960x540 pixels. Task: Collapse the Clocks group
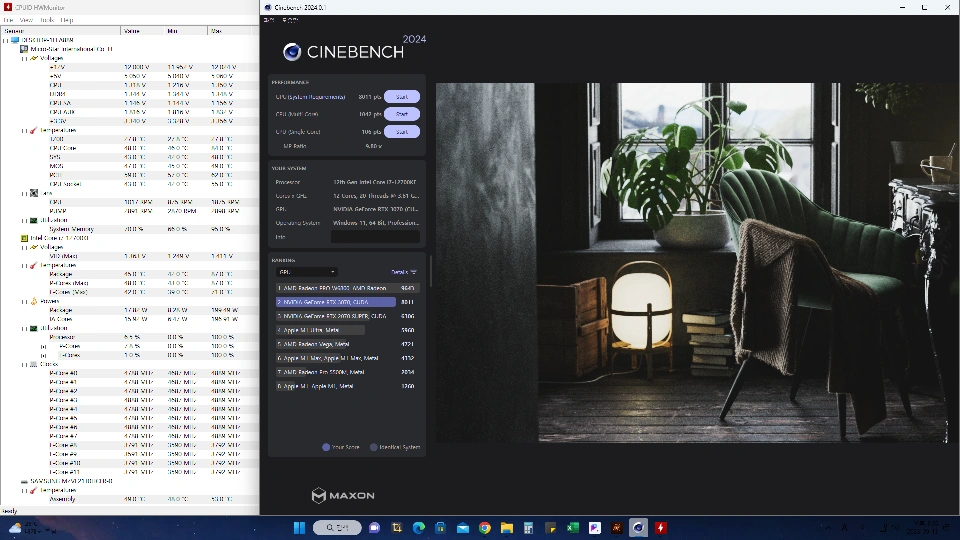(24, 364)
